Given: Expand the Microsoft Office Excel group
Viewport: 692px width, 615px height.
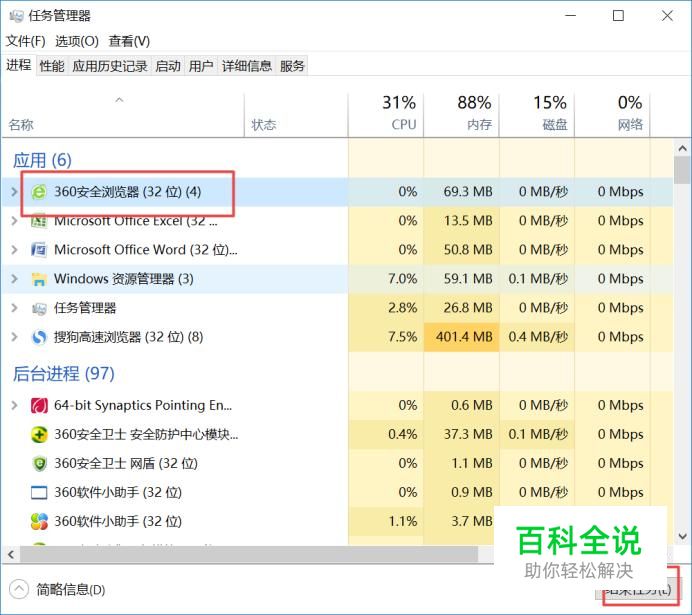Looking at the screenshot, I should coord(14,221).
